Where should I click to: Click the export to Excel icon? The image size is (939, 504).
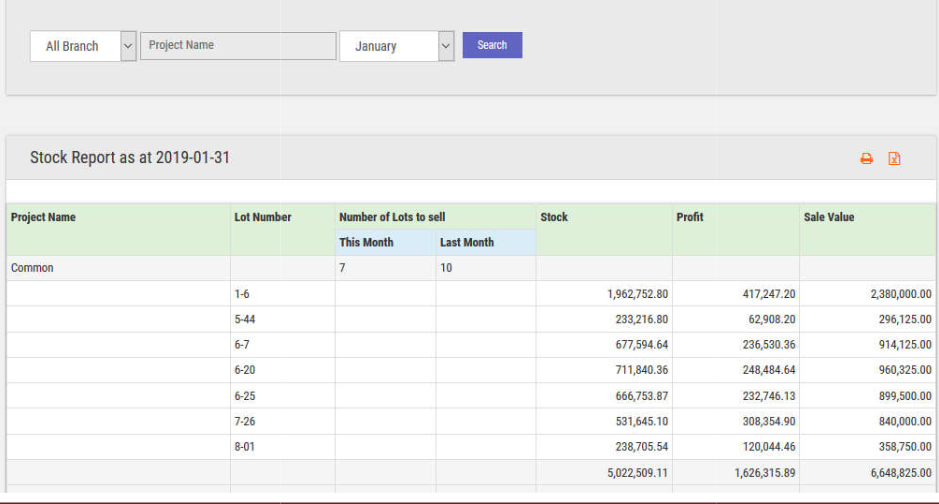pos(894,159)
